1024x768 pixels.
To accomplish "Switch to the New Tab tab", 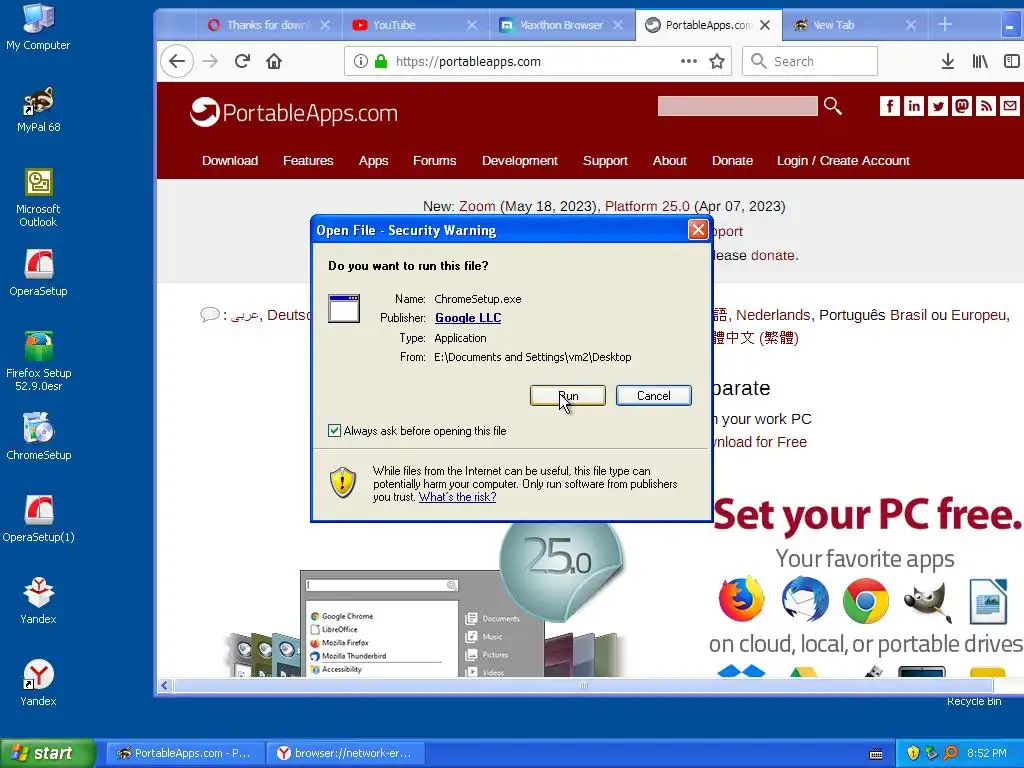I will click(854, 25).
